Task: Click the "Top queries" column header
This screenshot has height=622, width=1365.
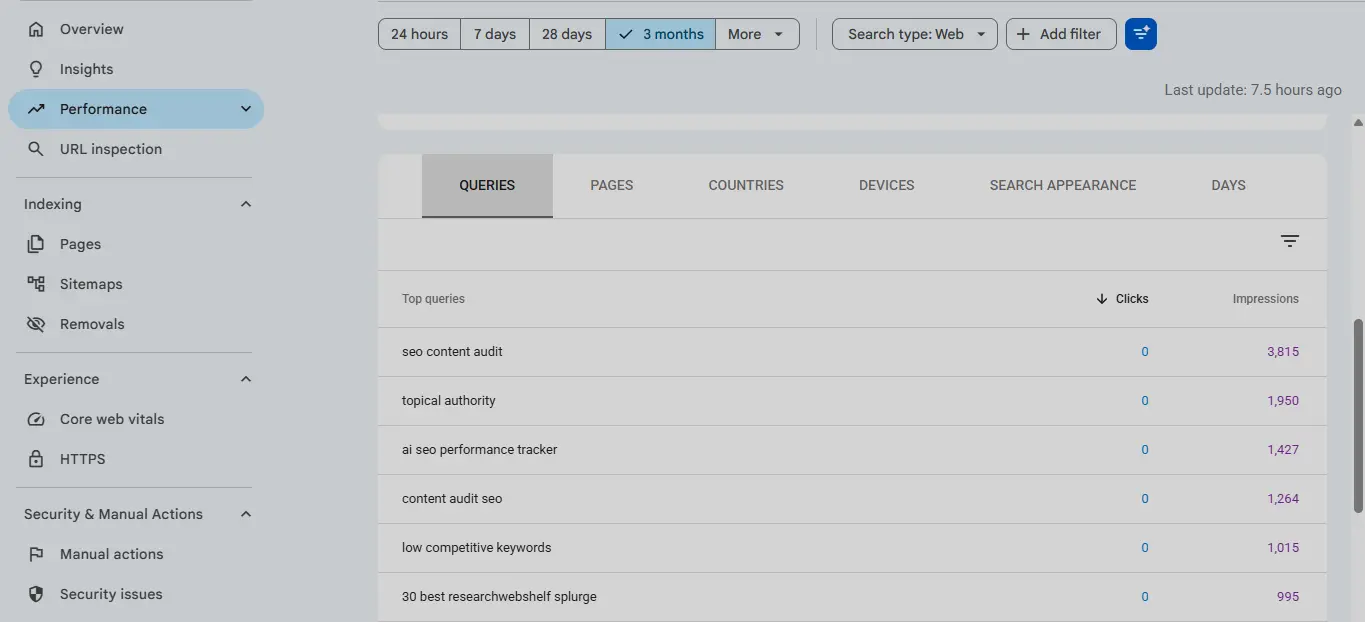Action: [x=433, y=299]
